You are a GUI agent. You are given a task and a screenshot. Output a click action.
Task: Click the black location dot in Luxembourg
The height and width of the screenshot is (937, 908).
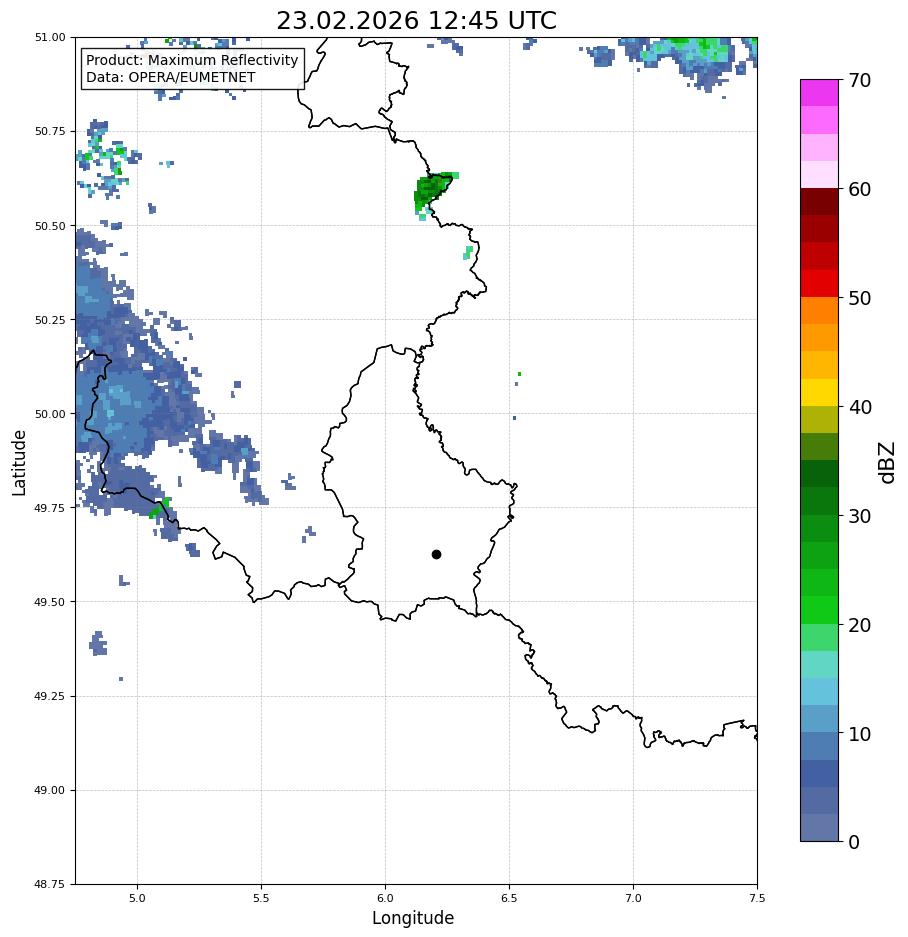click(x=436, y=555)
